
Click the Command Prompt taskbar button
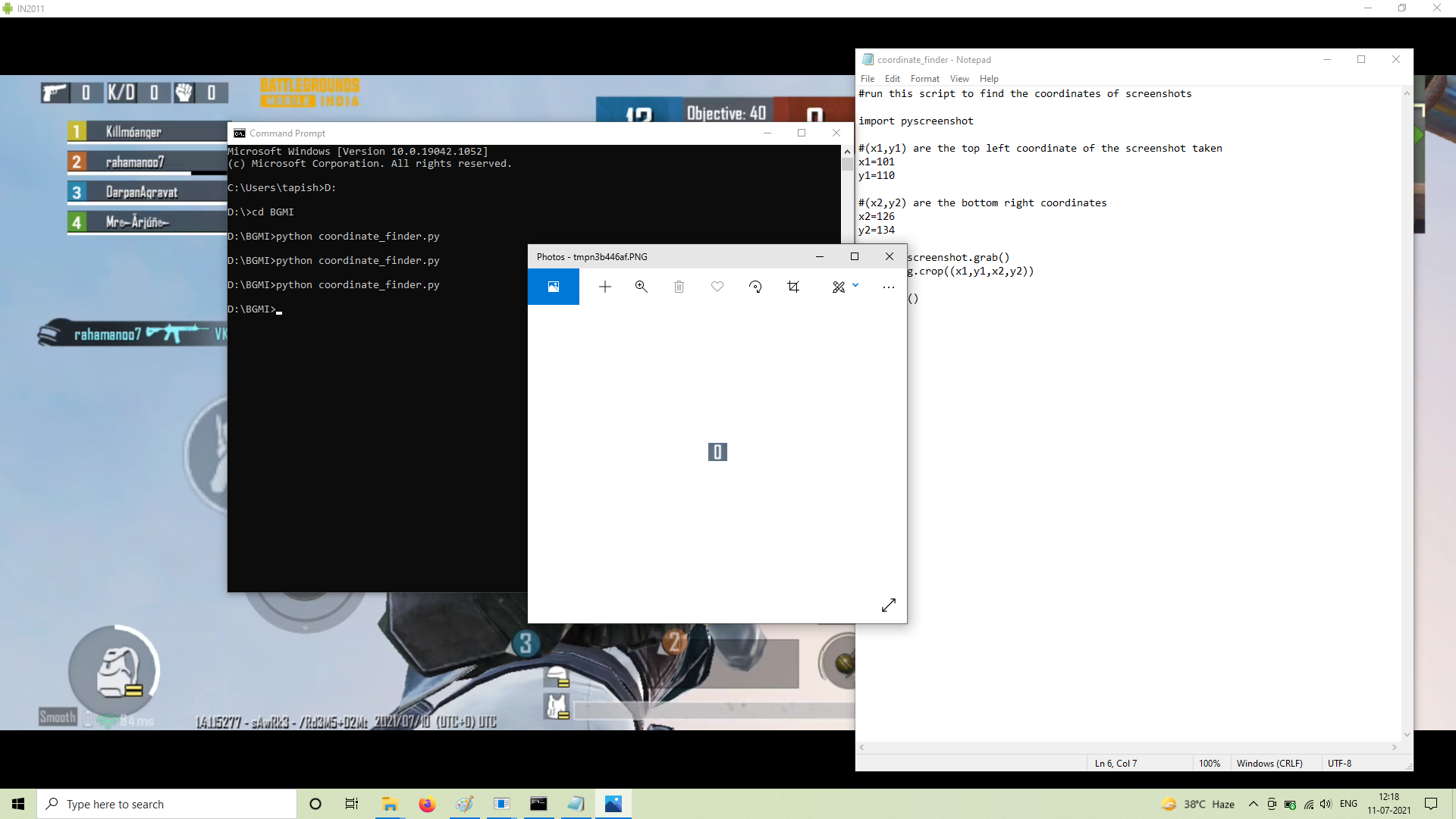[539, 803]
